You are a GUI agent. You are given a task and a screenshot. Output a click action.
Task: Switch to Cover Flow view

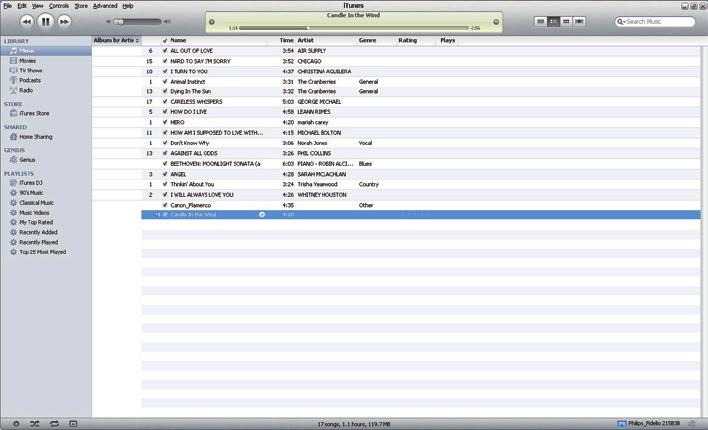[x=579, y=21]
